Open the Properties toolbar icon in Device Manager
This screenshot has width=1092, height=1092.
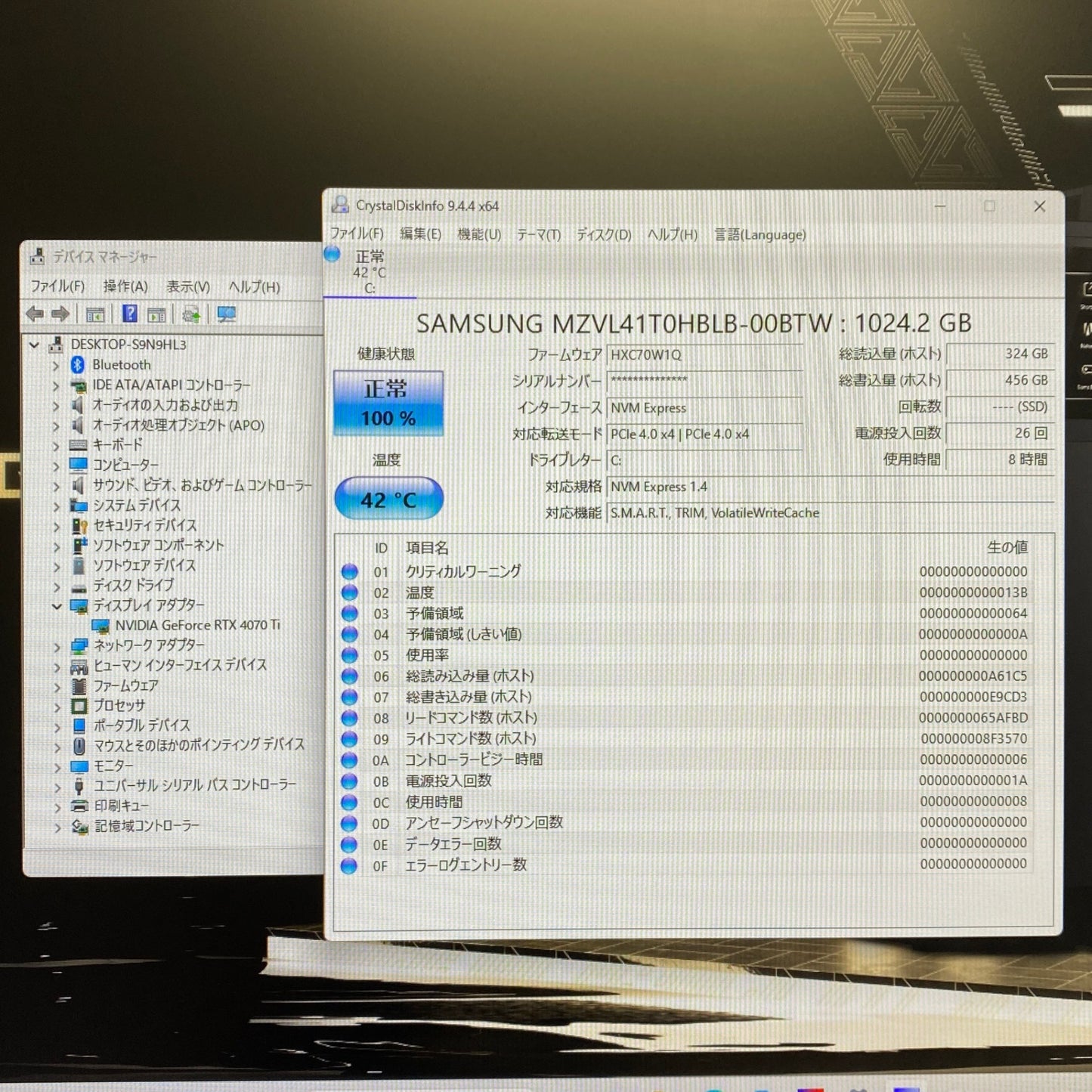pos(95,313)
